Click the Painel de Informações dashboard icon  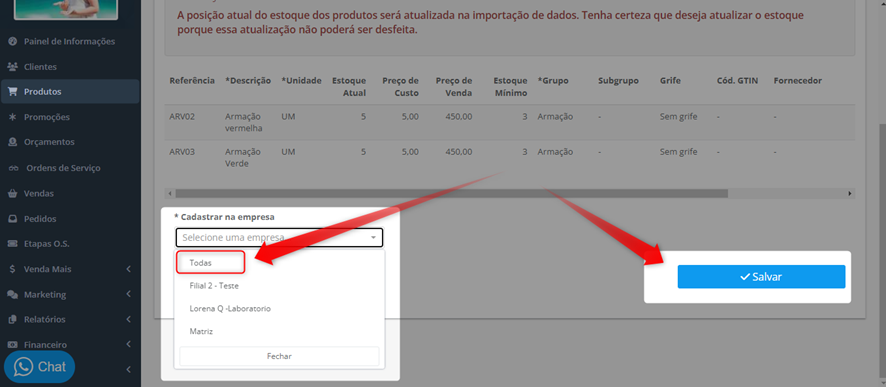[x=12, y=41]
